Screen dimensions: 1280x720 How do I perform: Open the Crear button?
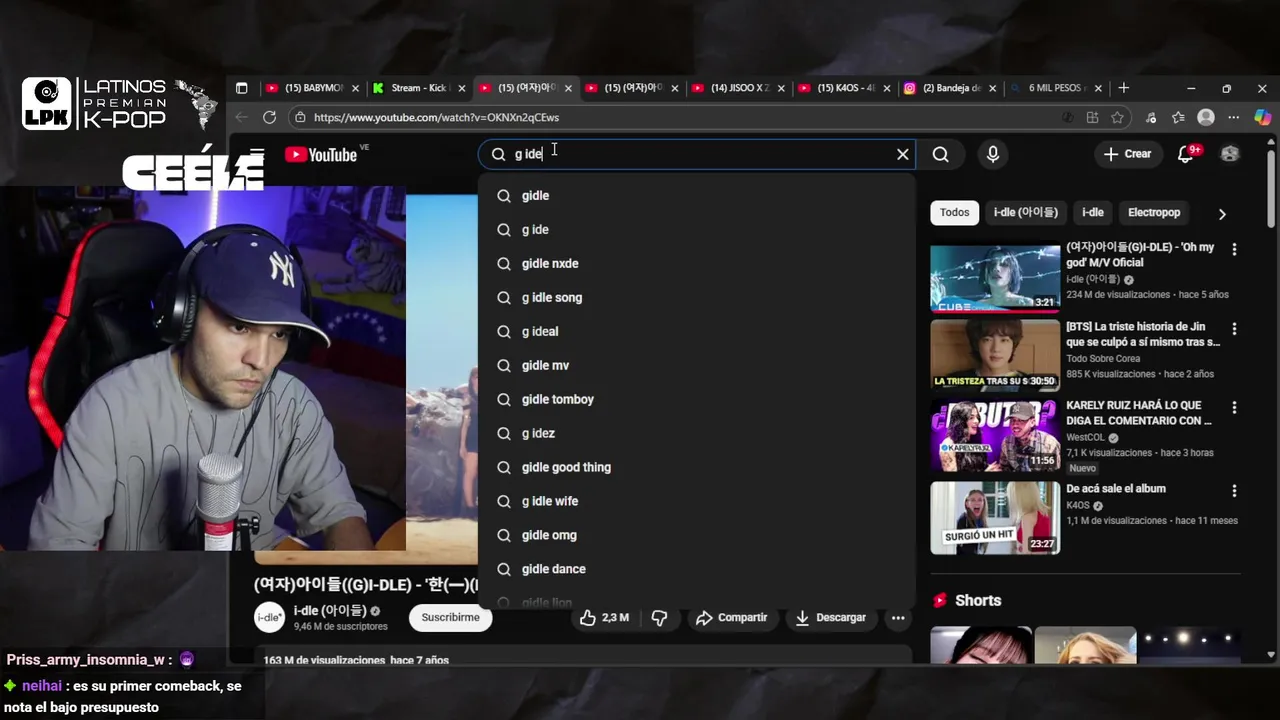point(1127,154)
